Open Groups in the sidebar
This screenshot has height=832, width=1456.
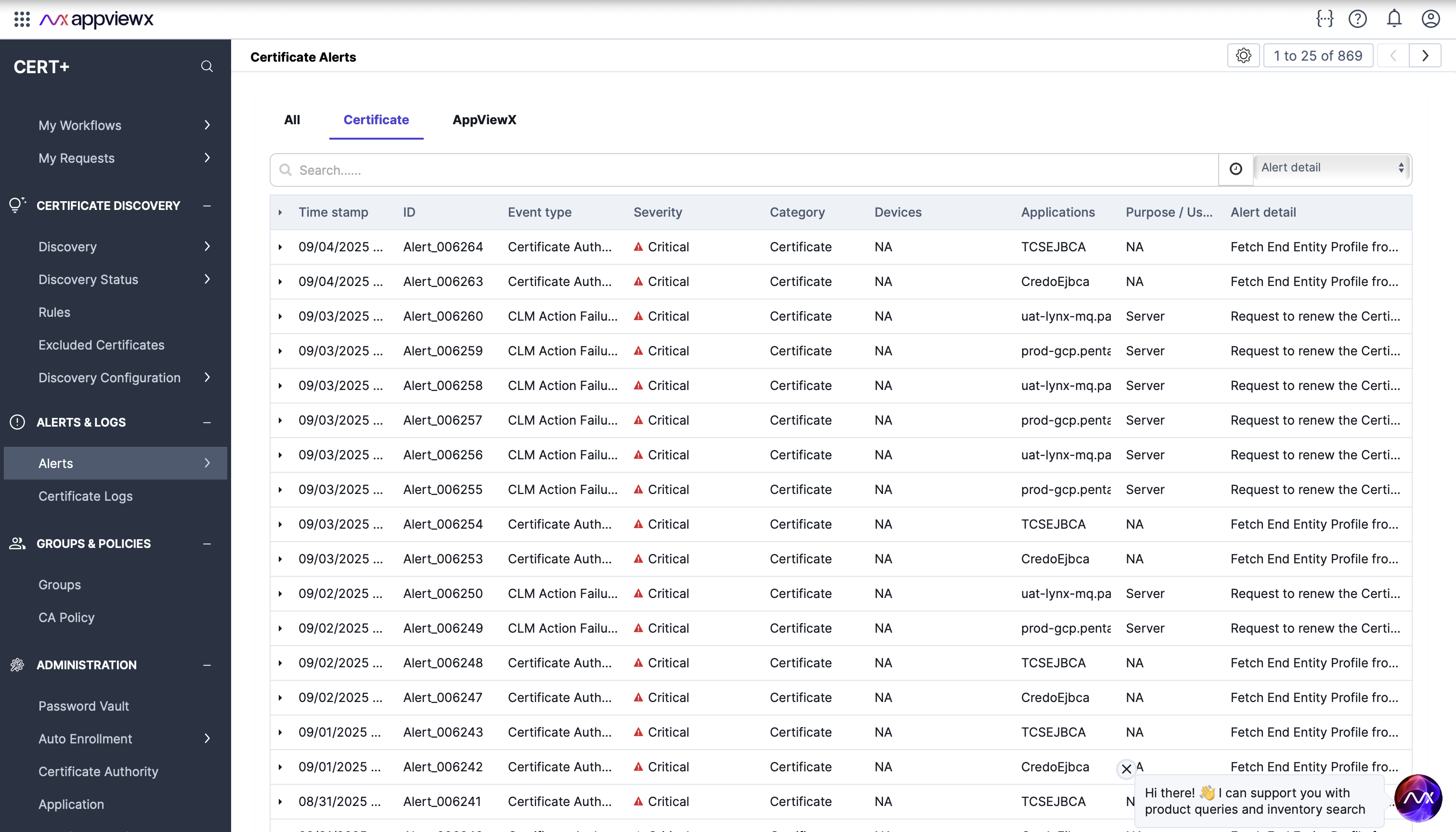[x=59, y=585]
